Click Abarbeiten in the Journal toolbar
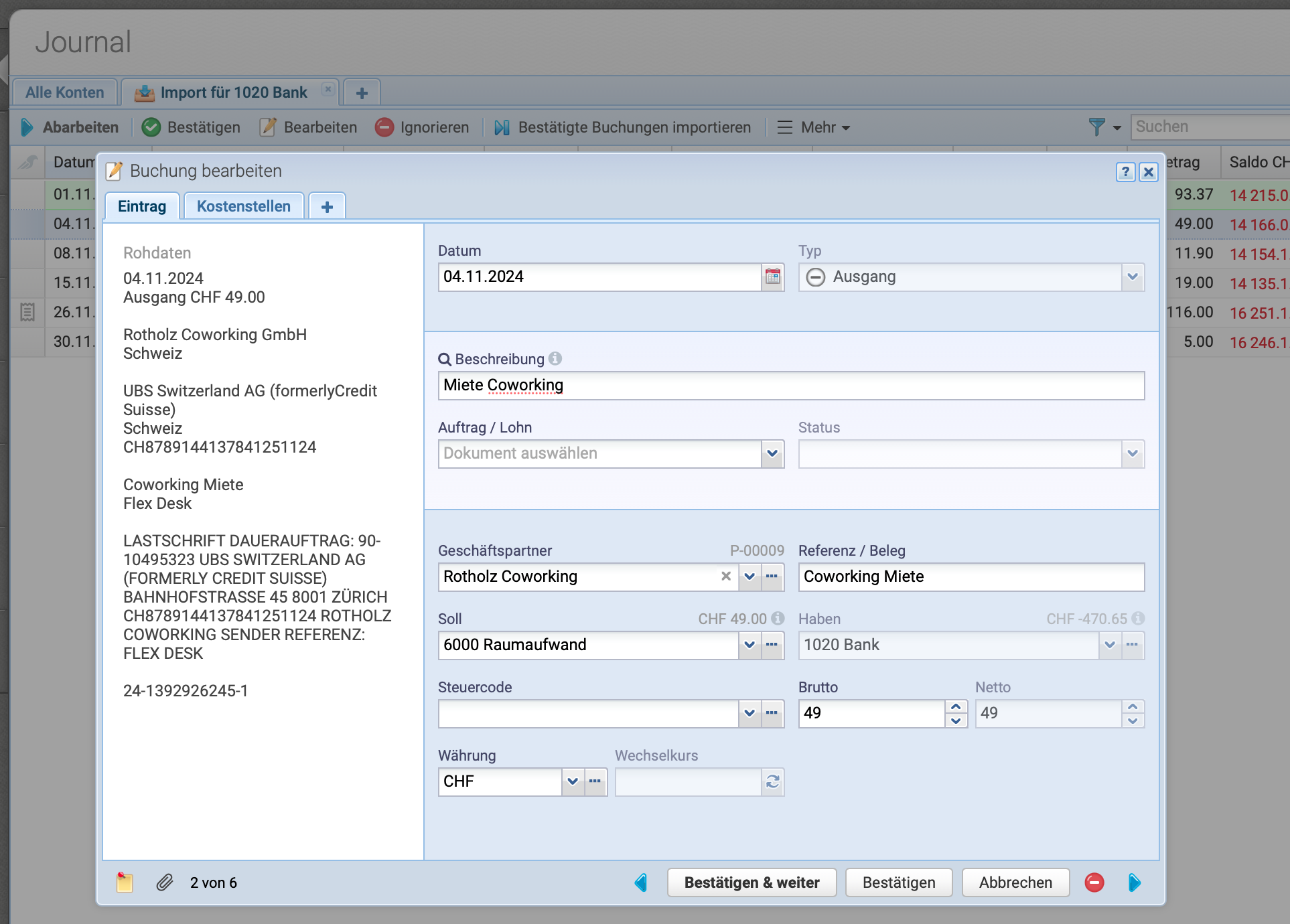Image resolution: width=1290 pixels, height=924 pixels. pos(70,127)
